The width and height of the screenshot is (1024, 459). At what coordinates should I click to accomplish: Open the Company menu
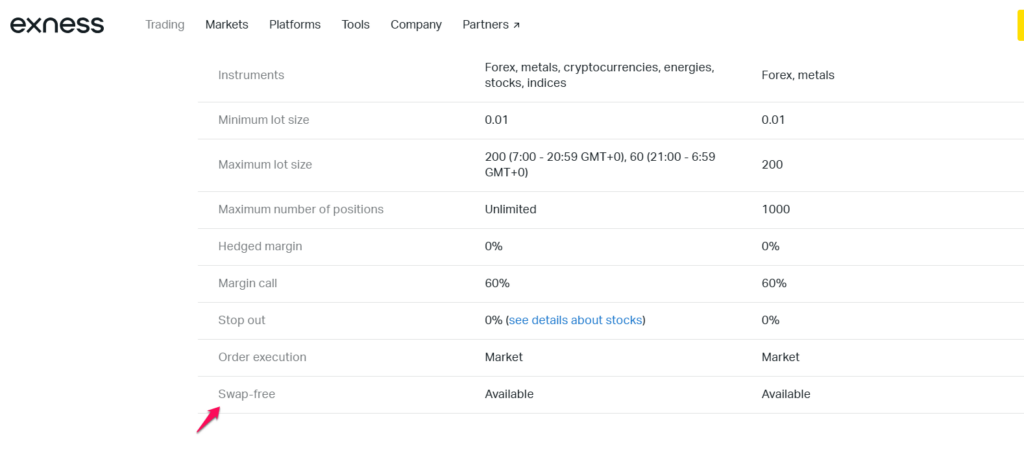[x=416, y=25]
